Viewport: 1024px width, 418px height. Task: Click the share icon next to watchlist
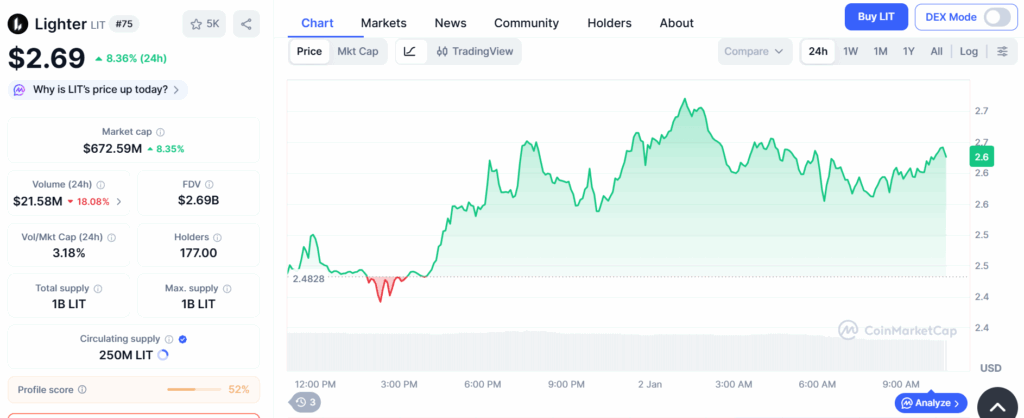click(246, 24)
